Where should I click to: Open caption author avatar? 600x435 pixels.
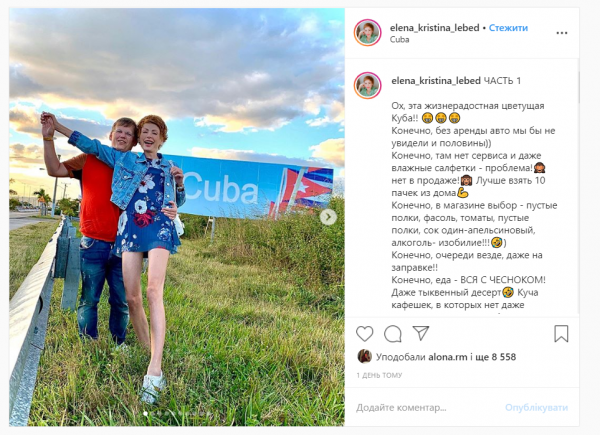pyautogui.click(x=367, y=85)
